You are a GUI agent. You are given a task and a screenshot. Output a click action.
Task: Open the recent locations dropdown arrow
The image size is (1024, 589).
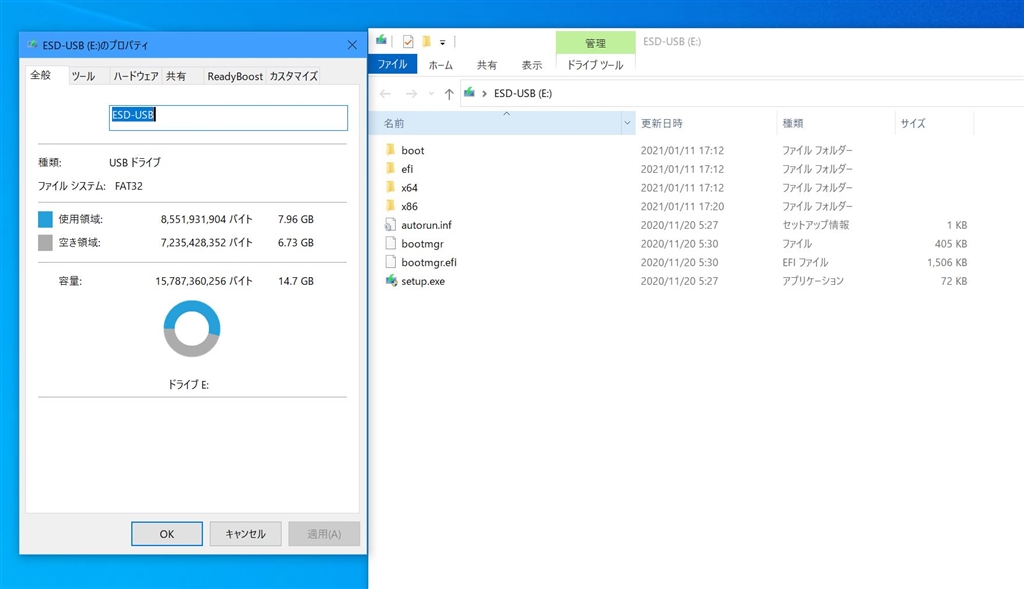(x=431, y=94)
